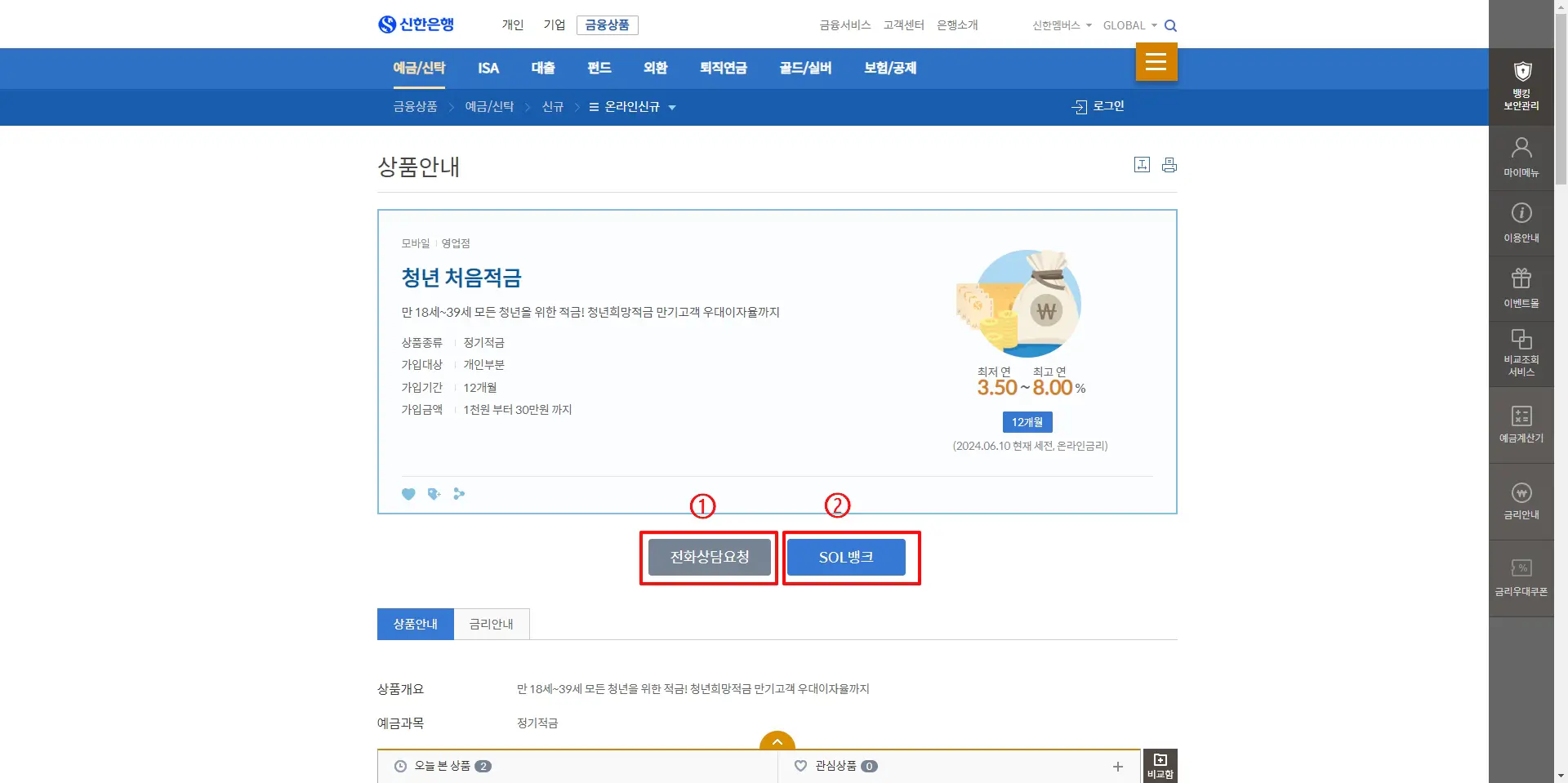Open the Shinhan Bank logo homepage

pos(416,24)
